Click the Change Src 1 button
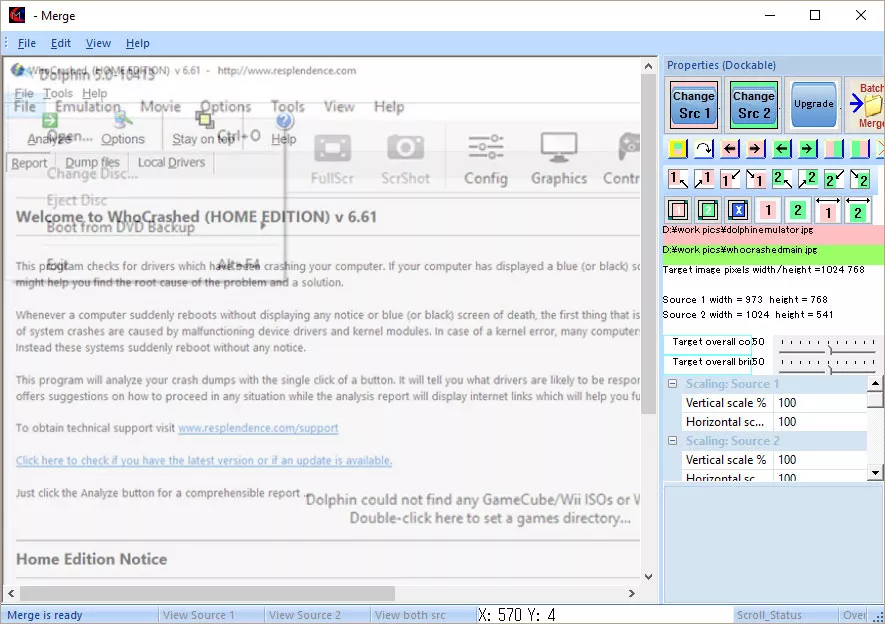885x624 pixels. (694, 105)
